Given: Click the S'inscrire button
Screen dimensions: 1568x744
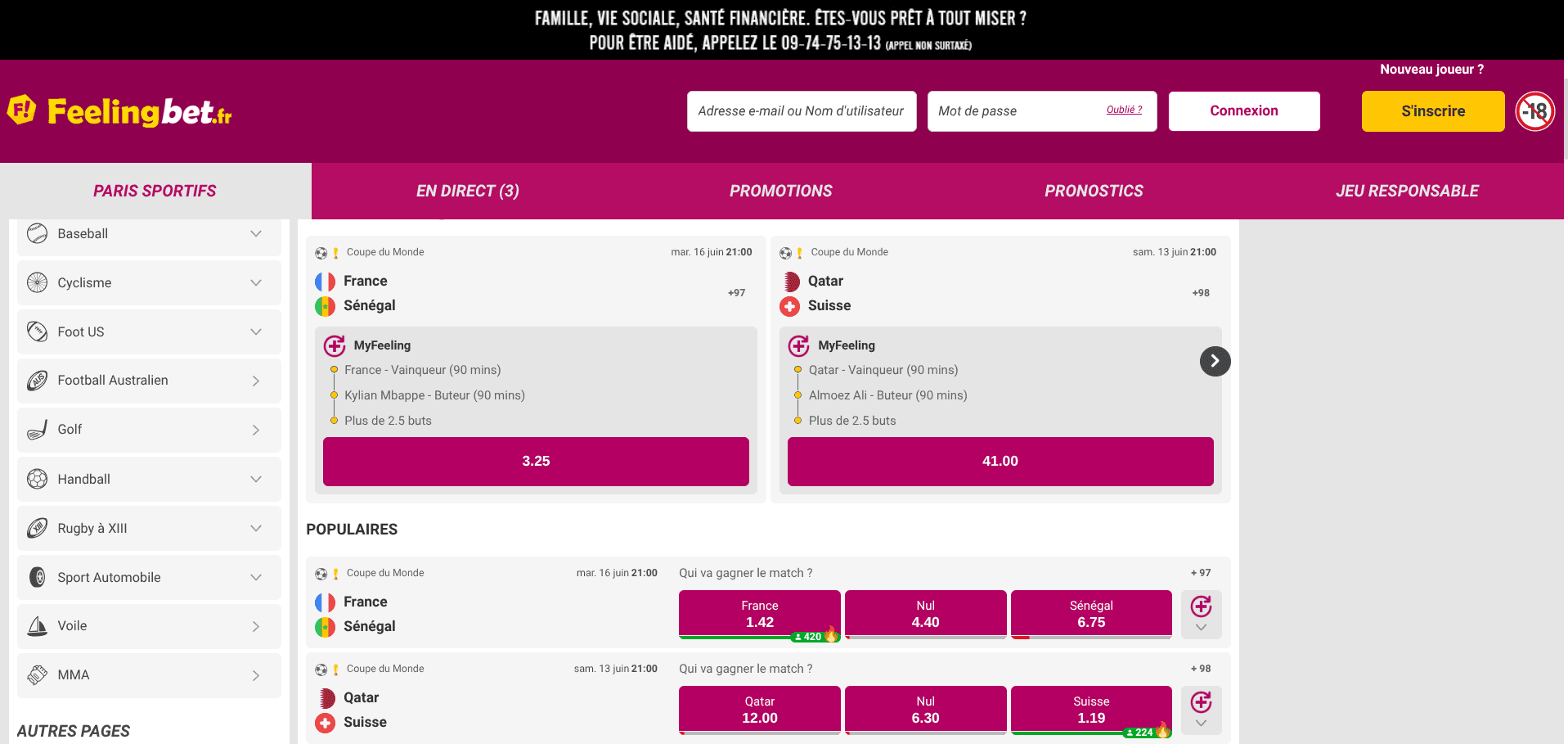Looking at the screenshot, I should pyautogui.click(x=1433, y=111).
